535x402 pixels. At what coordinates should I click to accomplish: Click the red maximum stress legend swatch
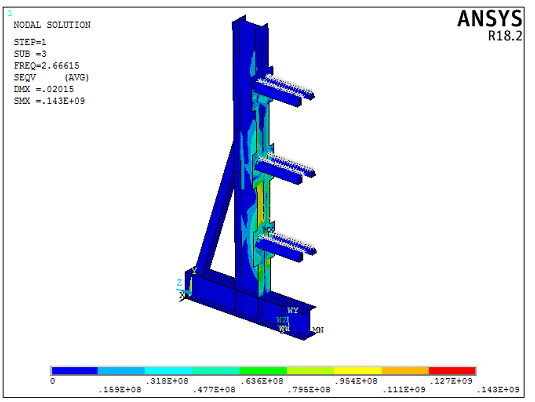tap(452, 371)
